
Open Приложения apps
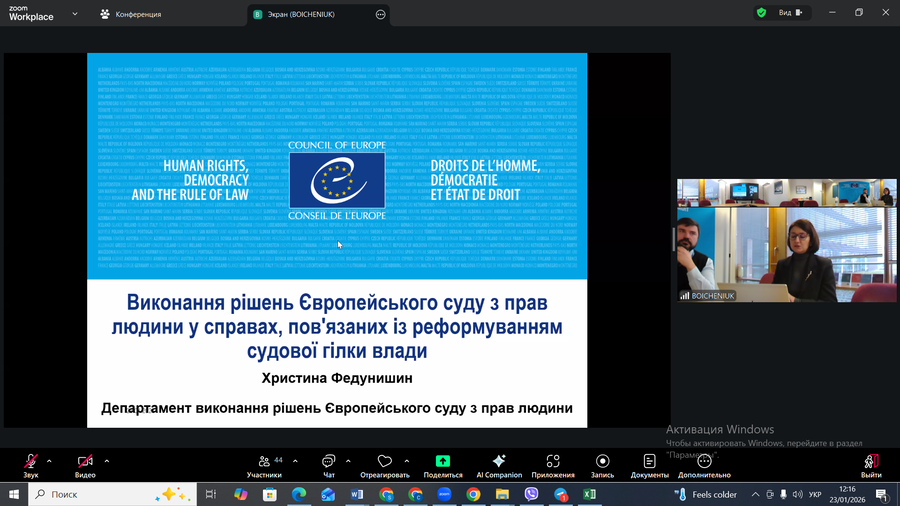[x=553, y=462]
